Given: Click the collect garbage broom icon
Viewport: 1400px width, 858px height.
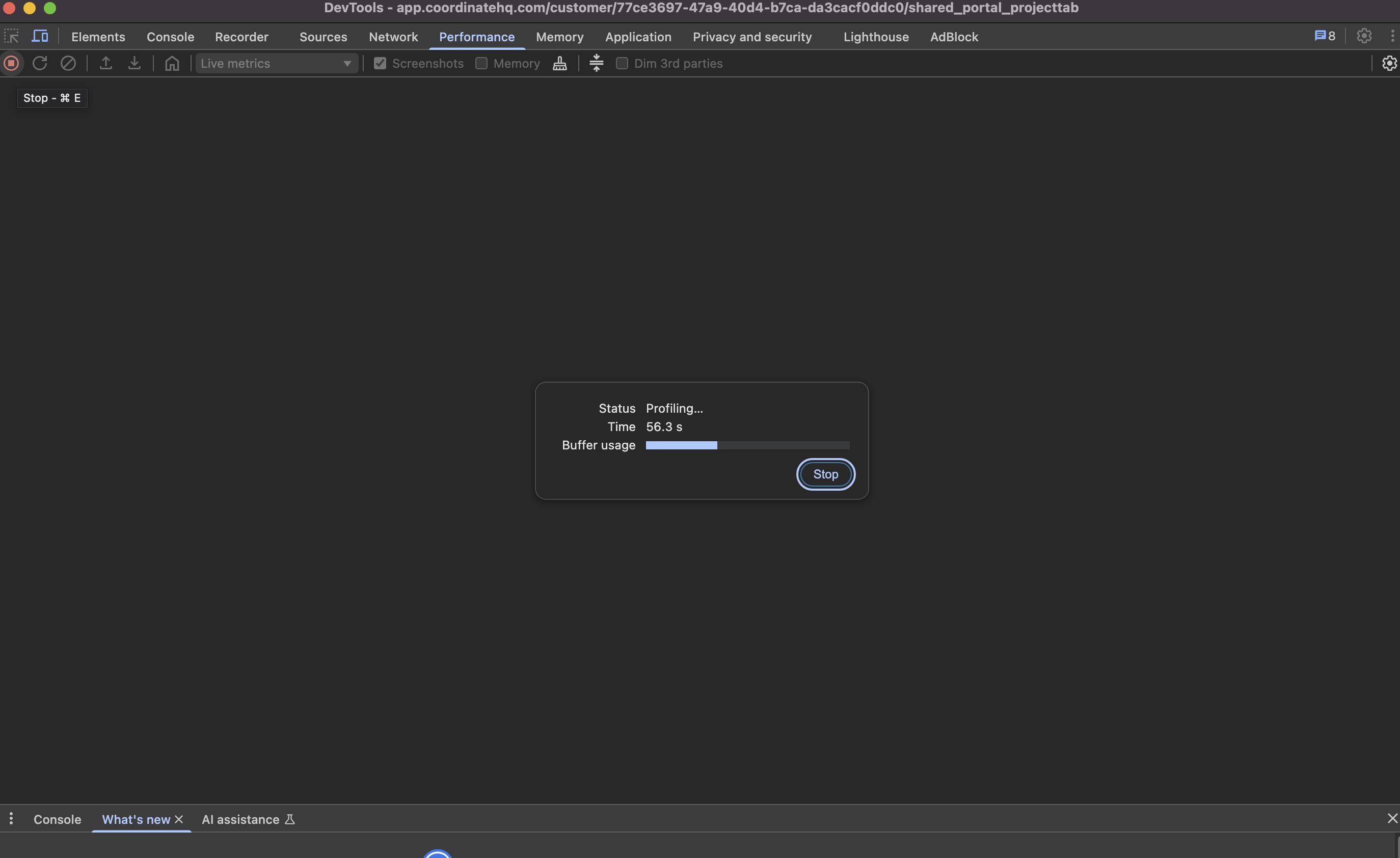Looking at the screenshot, I should (x=560, y=63).
